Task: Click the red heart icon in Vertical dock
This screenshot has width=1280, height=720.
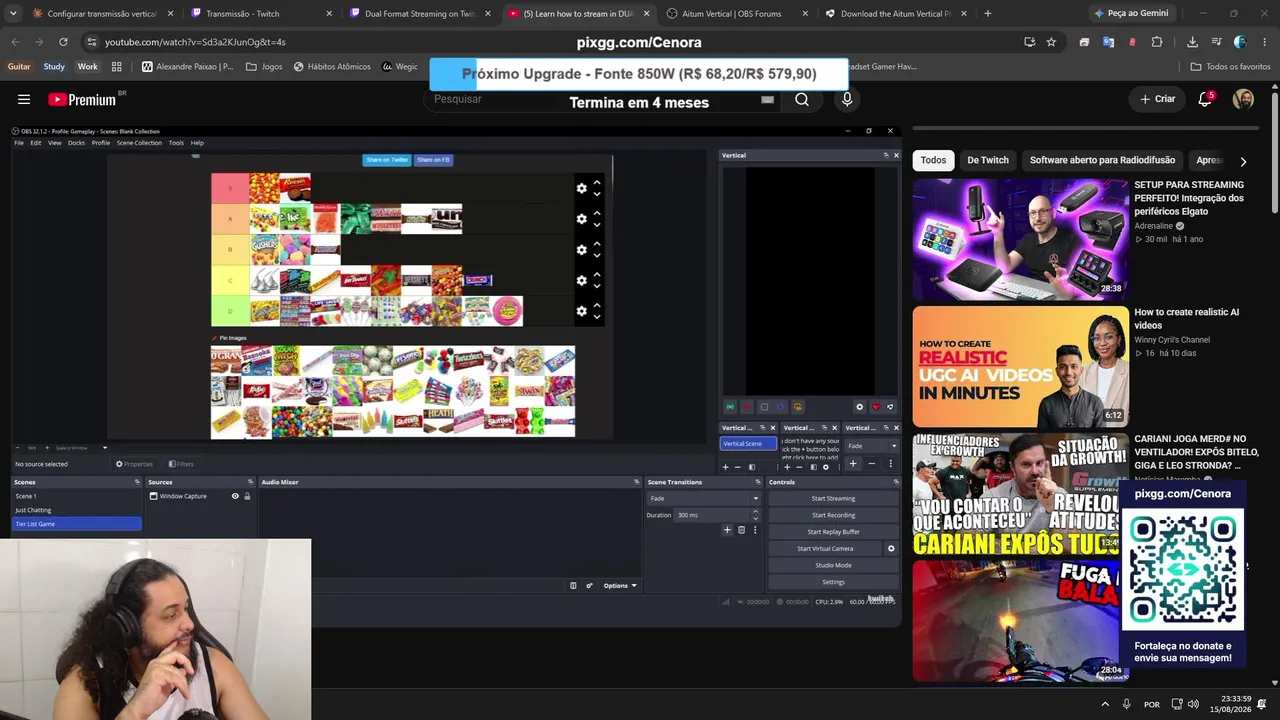Action: pos(876,407)
